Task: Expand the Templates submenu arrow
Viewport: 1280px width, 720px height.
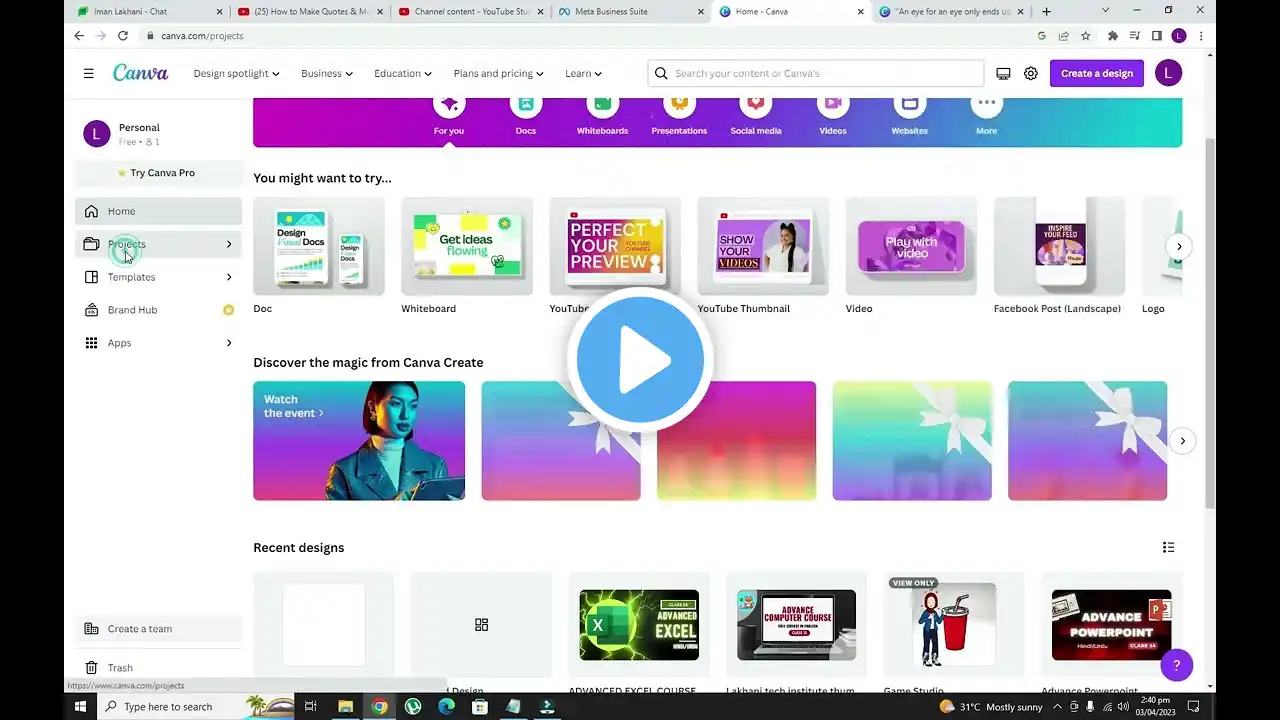Action: click(228, 277)
